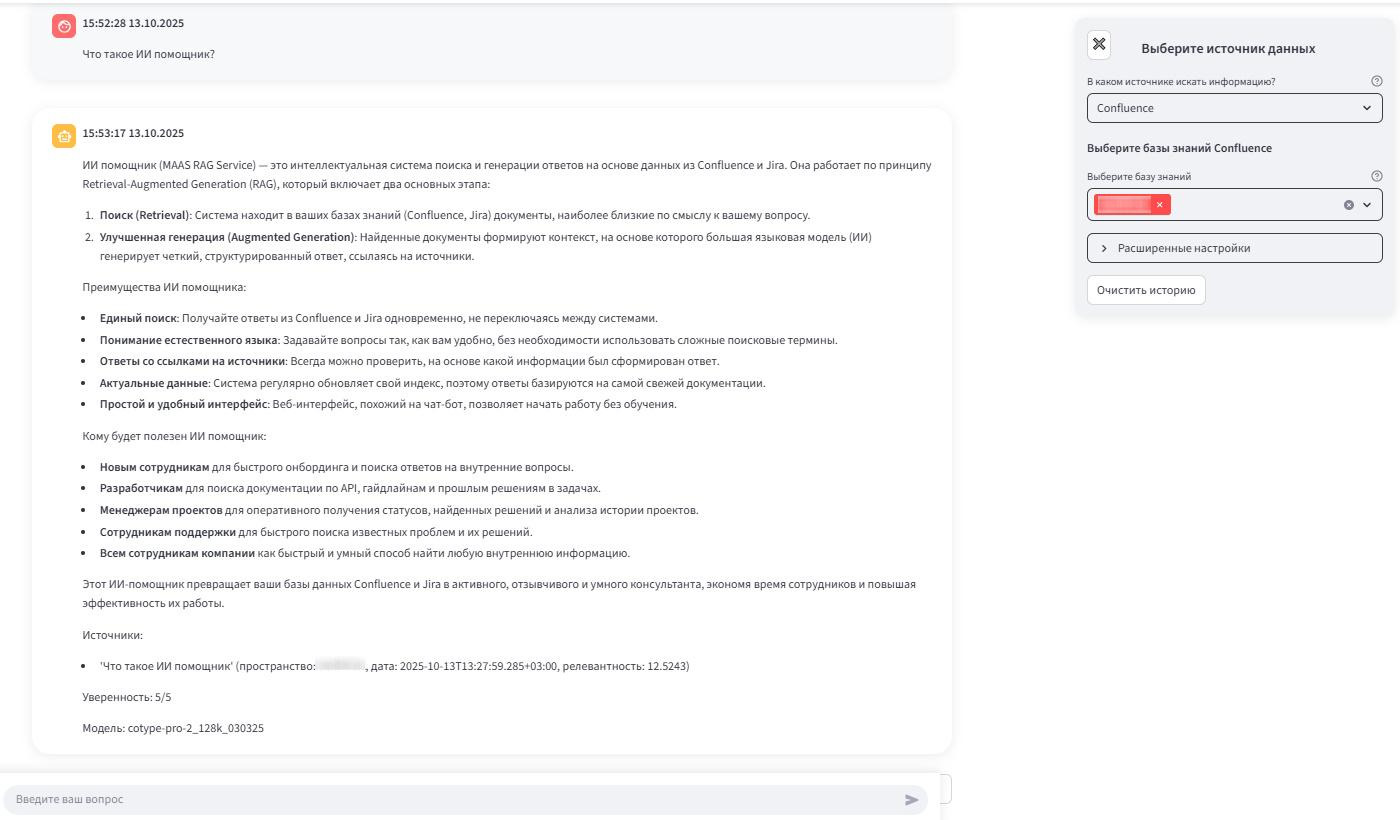Click the Выберите источник данных panel title
The image size is (1400, 820).
point(1226,47)
